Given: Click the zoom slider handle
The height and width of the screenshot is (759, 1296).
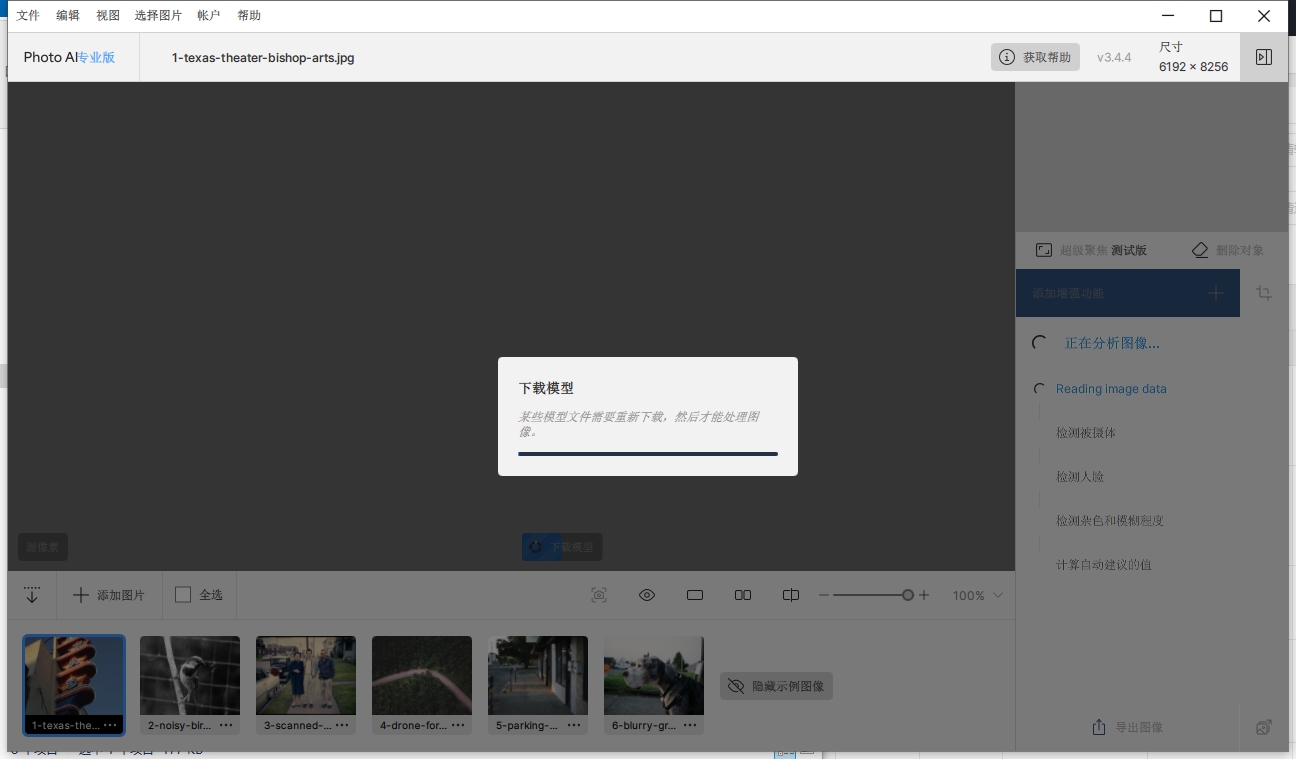Looking at the screenshot, I should pyautogui.click(x=908, y=595).
